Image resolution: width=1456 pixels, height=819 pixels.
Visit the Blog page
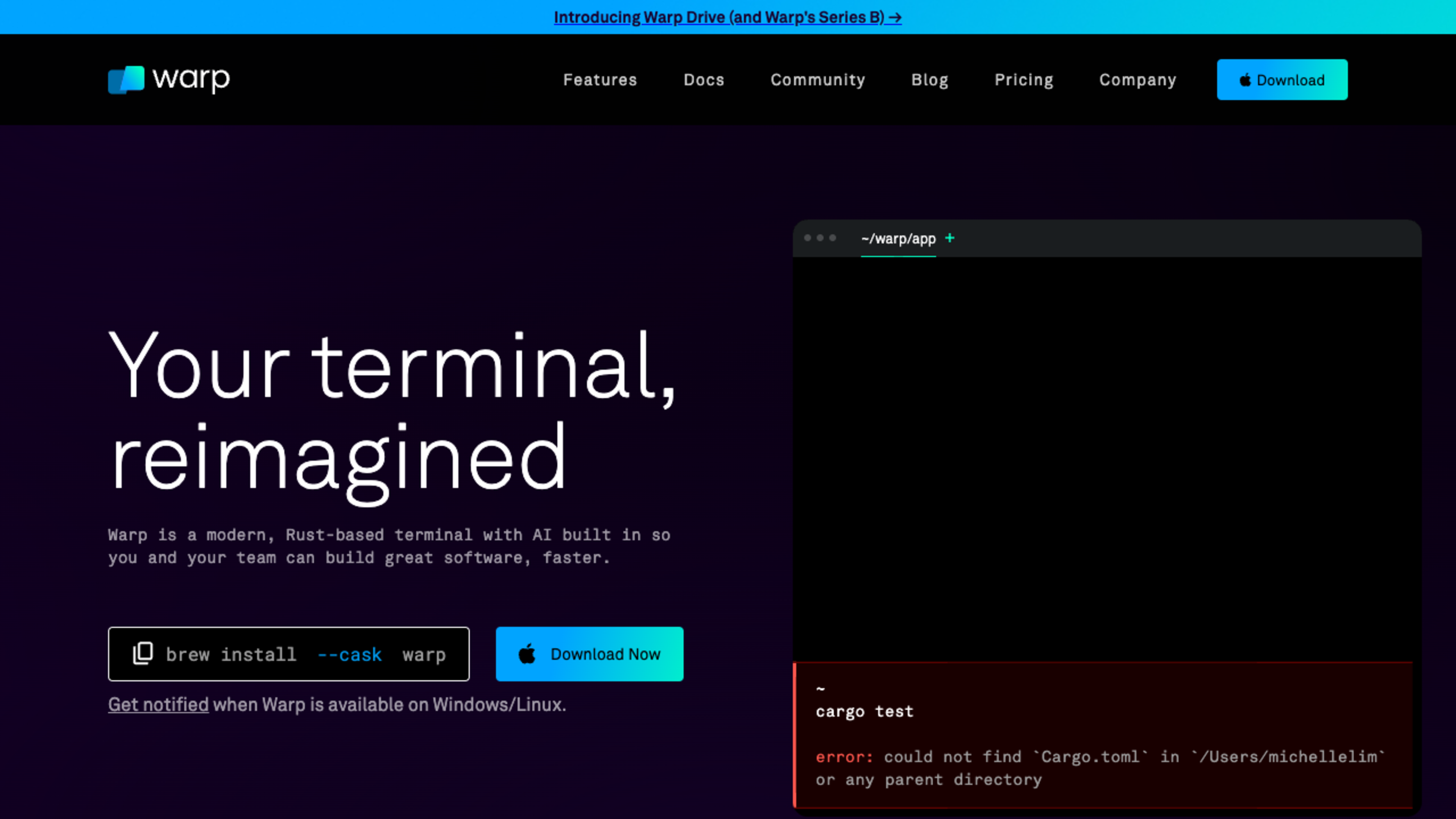[x=930, y=80]
